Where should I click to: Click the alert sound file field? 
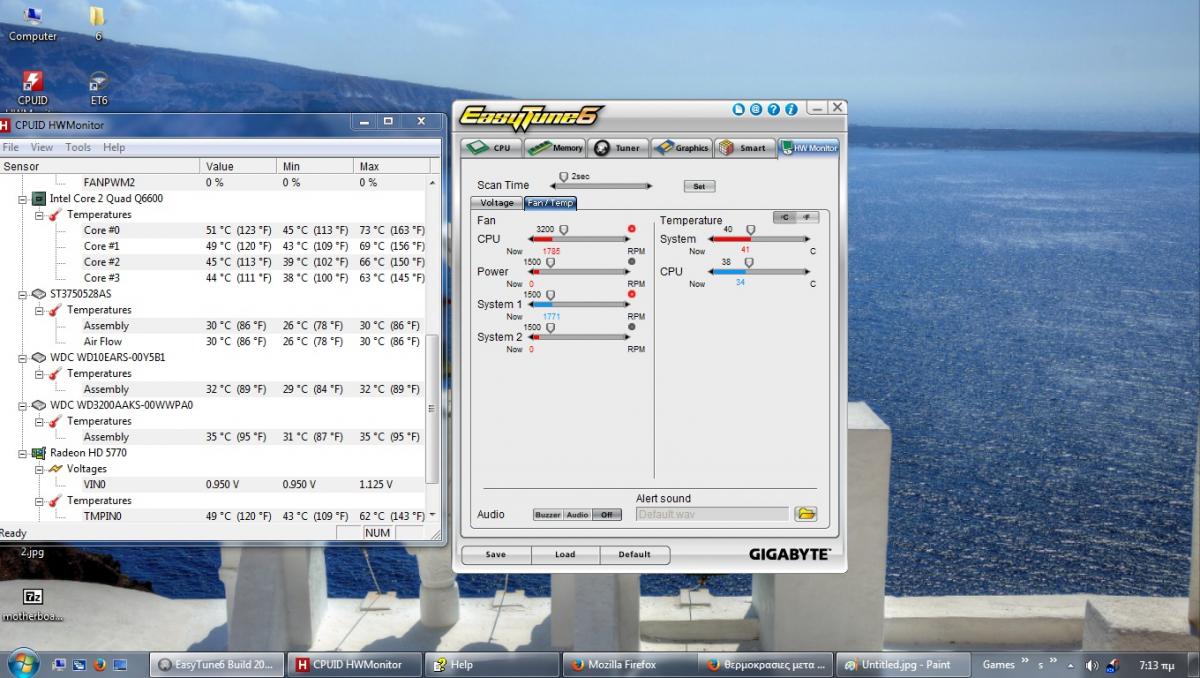pos(712,514)
